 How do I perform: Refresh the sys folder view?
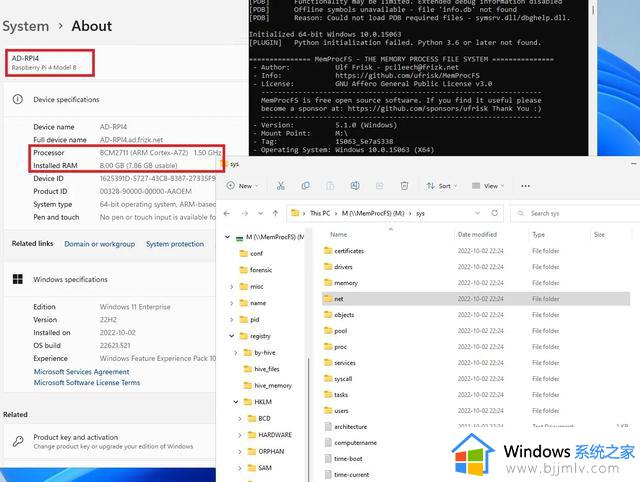494,213
